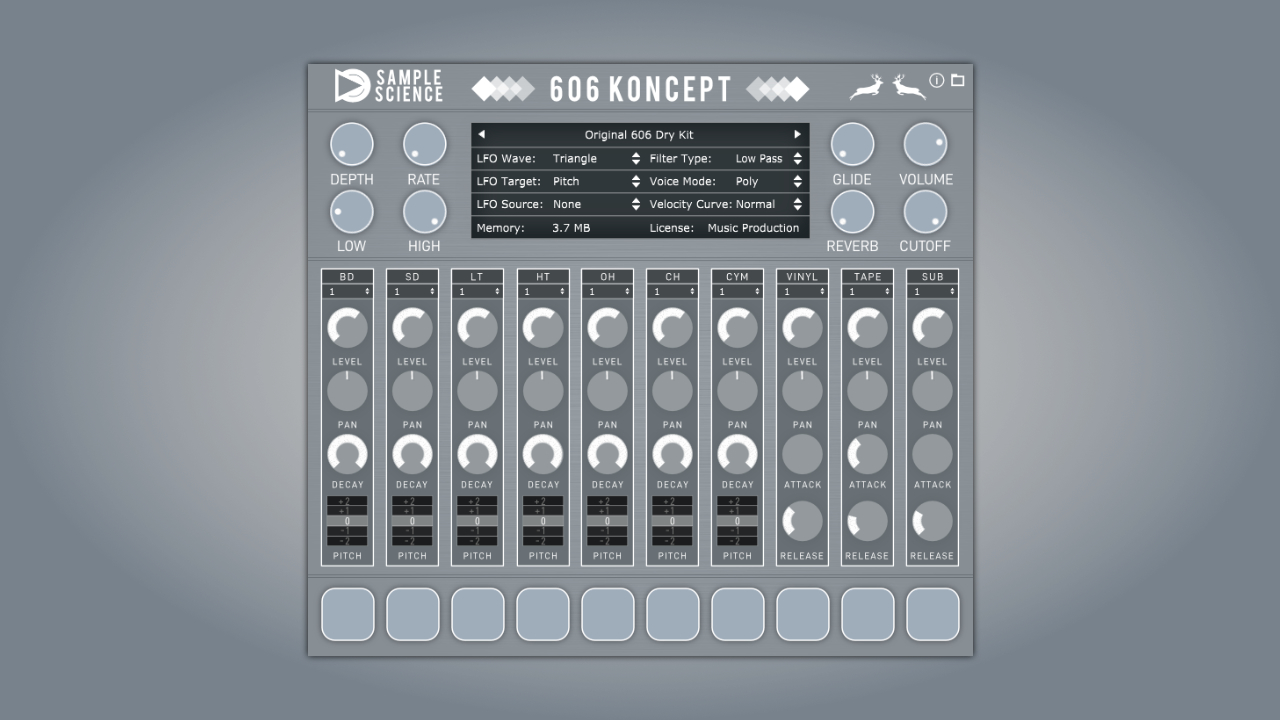
Task: Open the sample selector on the SD channel
Action: click(x=412, y=291)
